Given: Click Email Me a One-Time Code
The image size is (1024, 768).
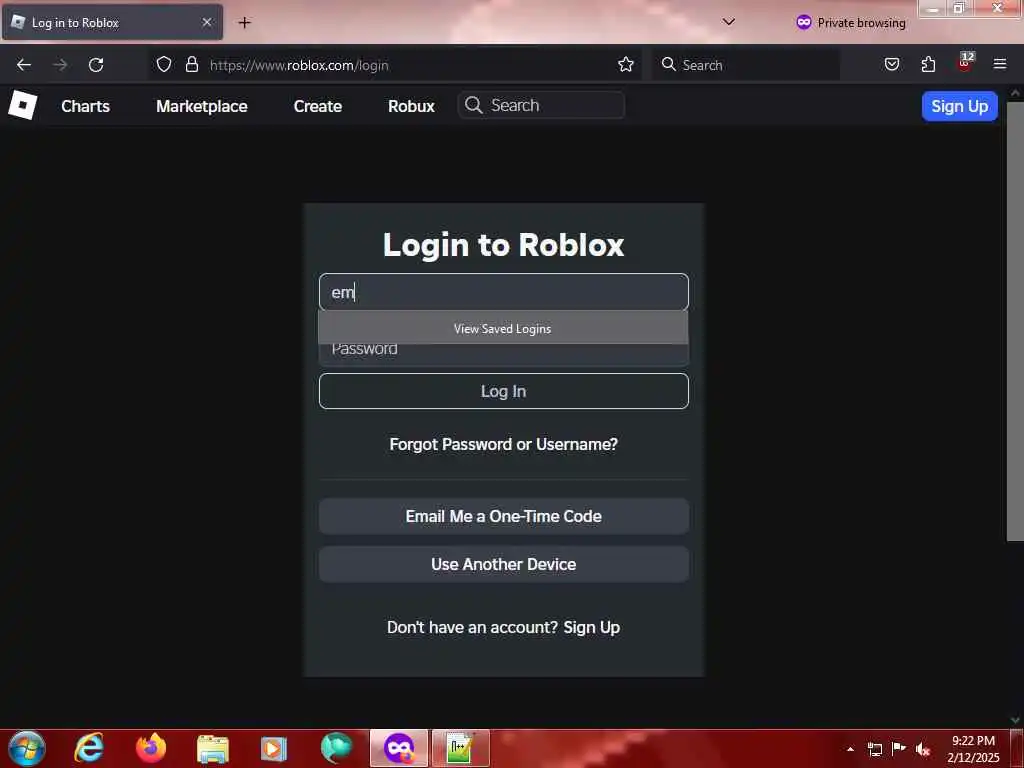Looking at the screenshot, I should coord(504,516).
